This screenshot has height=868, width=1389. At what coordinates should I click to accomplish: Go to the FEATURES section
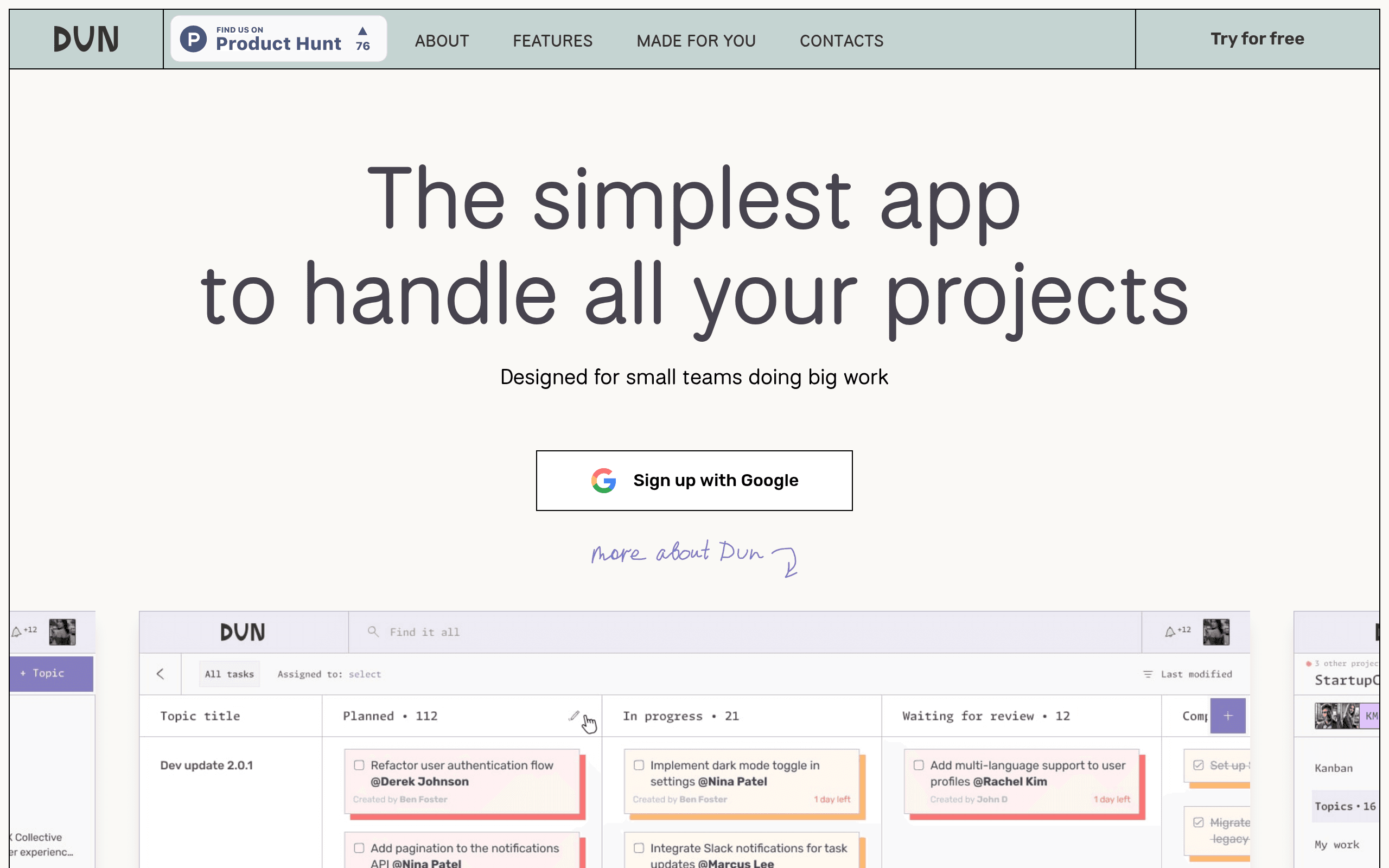coord(552,41)
